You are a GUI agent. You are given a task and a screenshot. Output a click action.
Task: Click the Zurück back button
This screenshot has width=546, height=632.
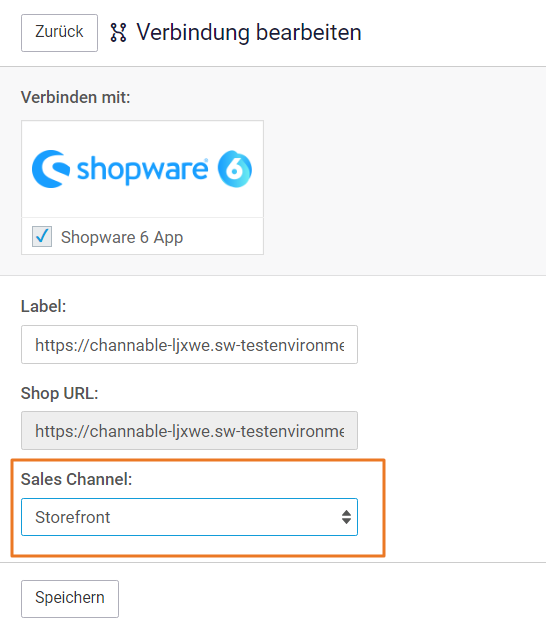(59, 33)
